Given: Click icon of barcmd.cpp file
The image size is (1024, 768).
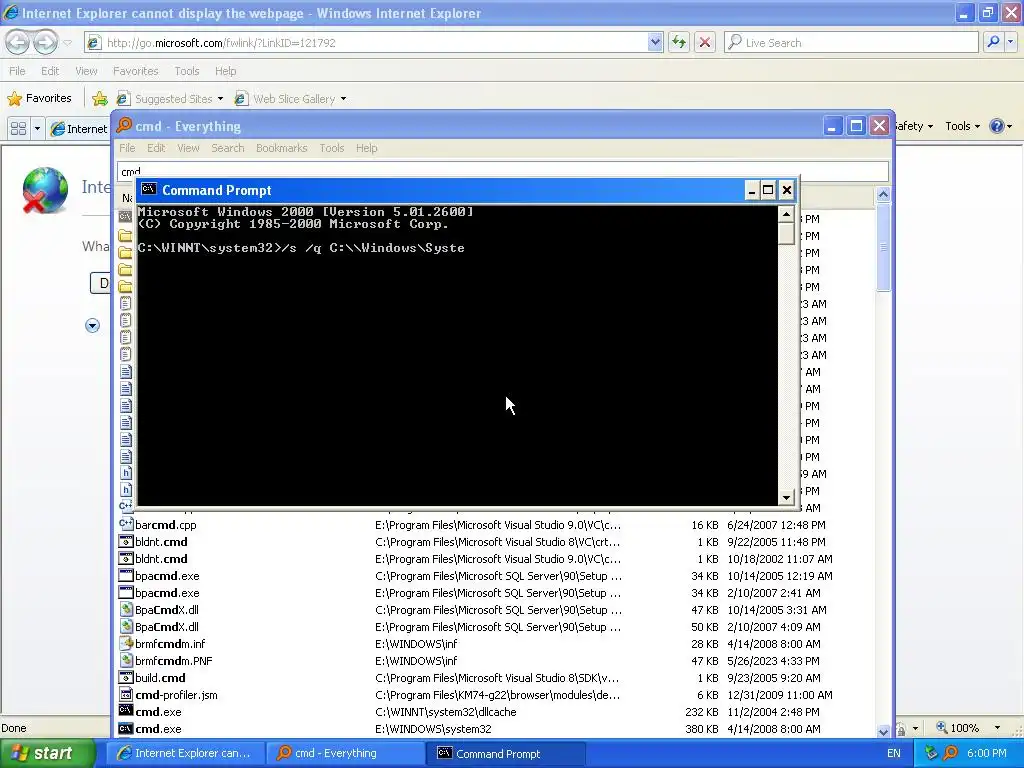Looking at the screenshot, I should [x=125, y=524].
